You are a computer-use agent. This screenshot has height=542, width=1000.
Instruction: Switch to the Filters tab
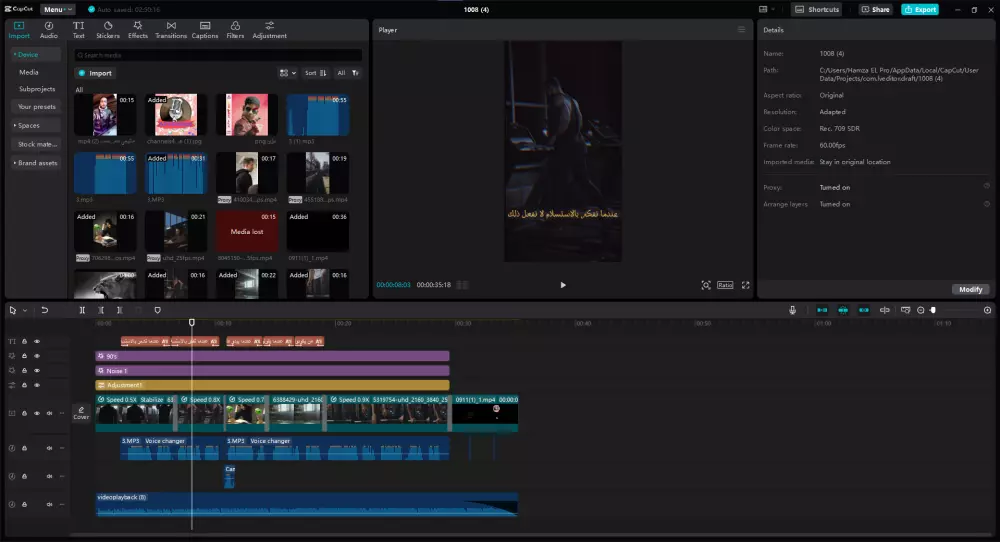pyautogui.click(x=235, y=29)
